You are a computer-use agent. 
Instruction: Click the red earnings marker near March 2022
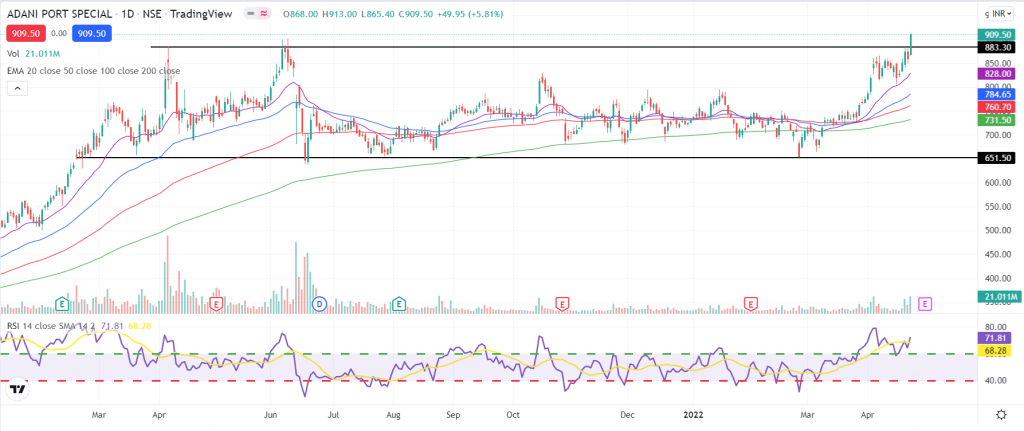click(x=751, y=303)
